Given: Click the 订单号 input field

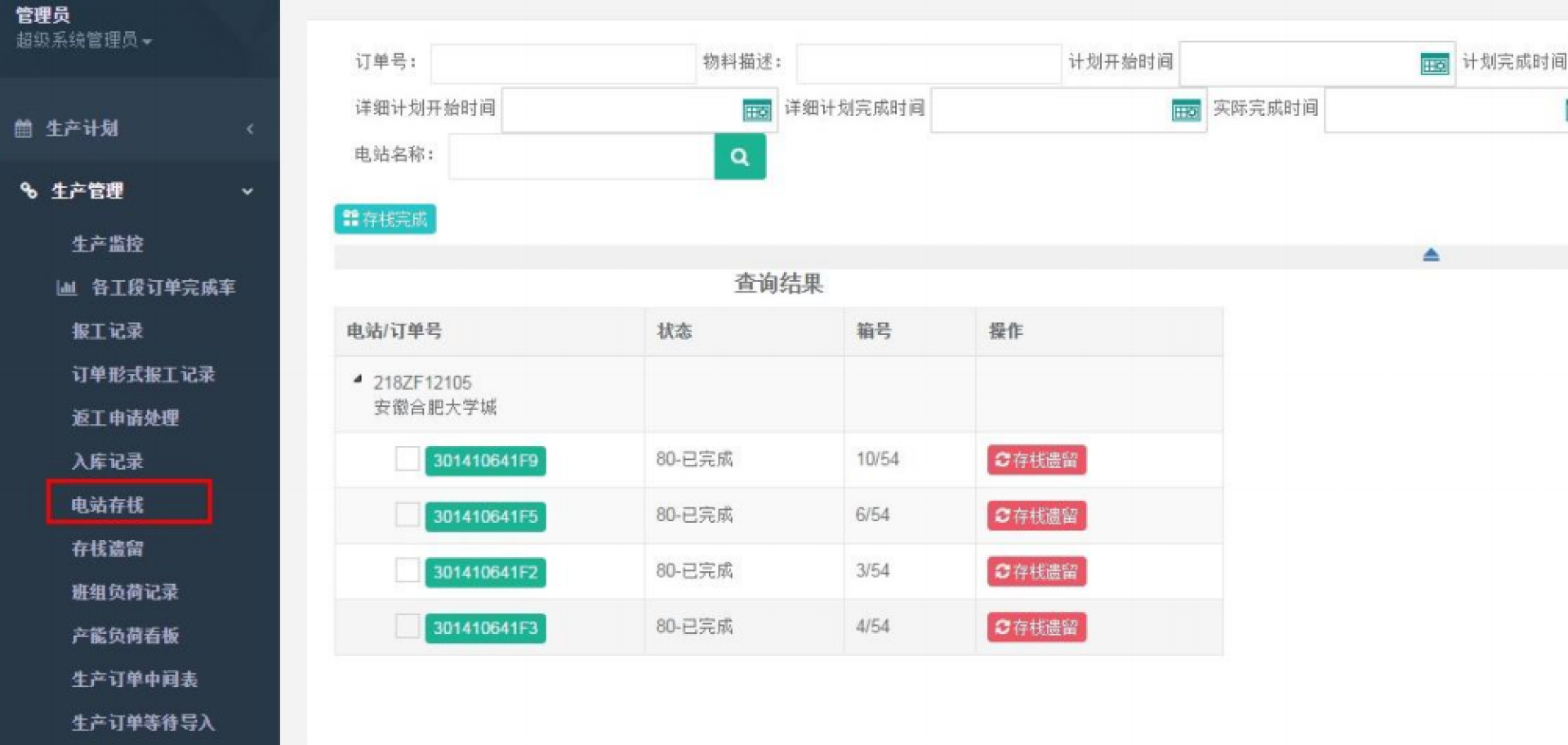Looking at the screenshot, I should tap(563, 64).
